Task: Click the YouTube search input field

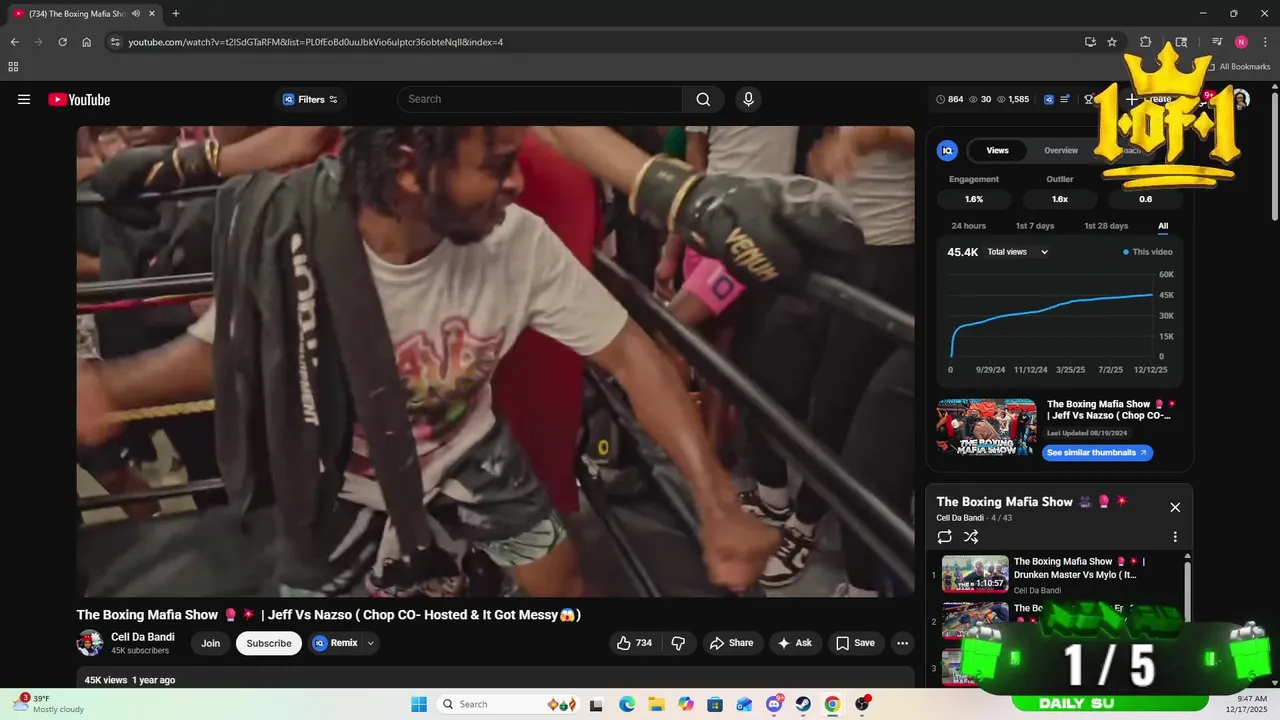Action: [x=540, y=99]
